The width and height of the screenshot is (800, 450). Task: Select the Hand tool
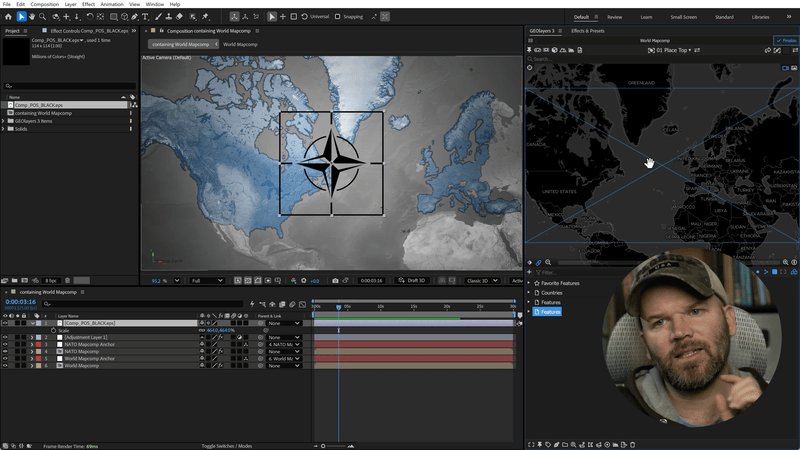tap(32, 16)
